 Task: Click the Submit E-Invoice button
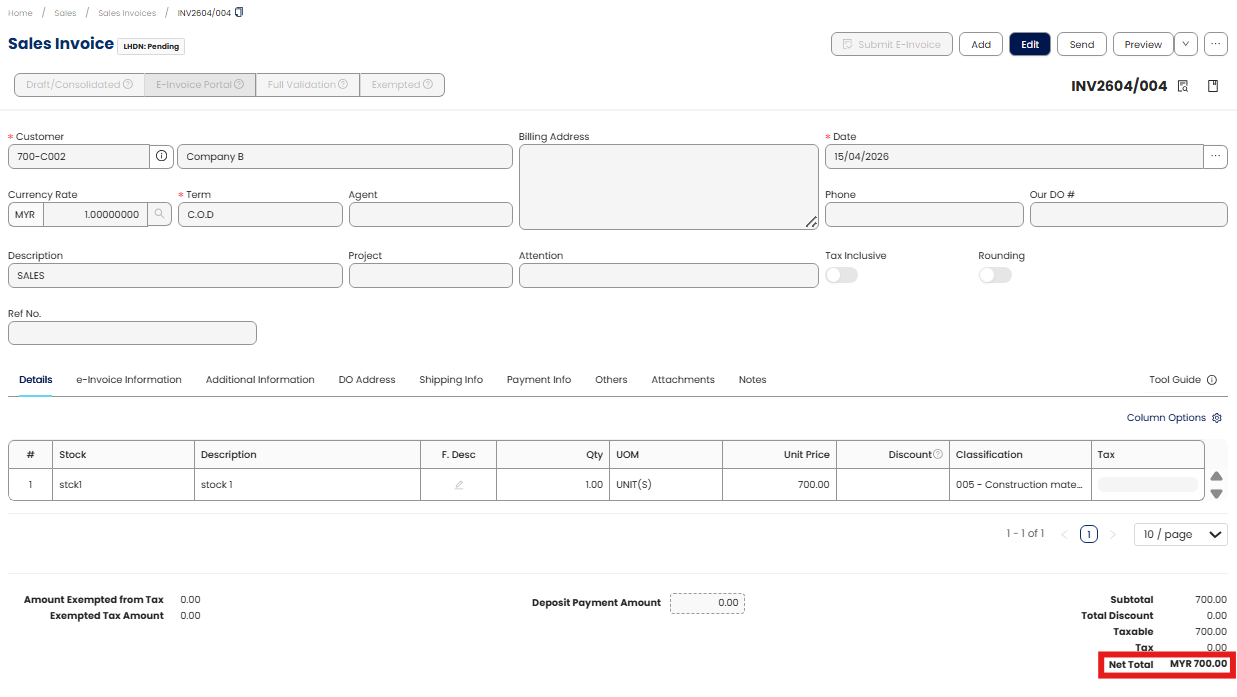point(892,44)
